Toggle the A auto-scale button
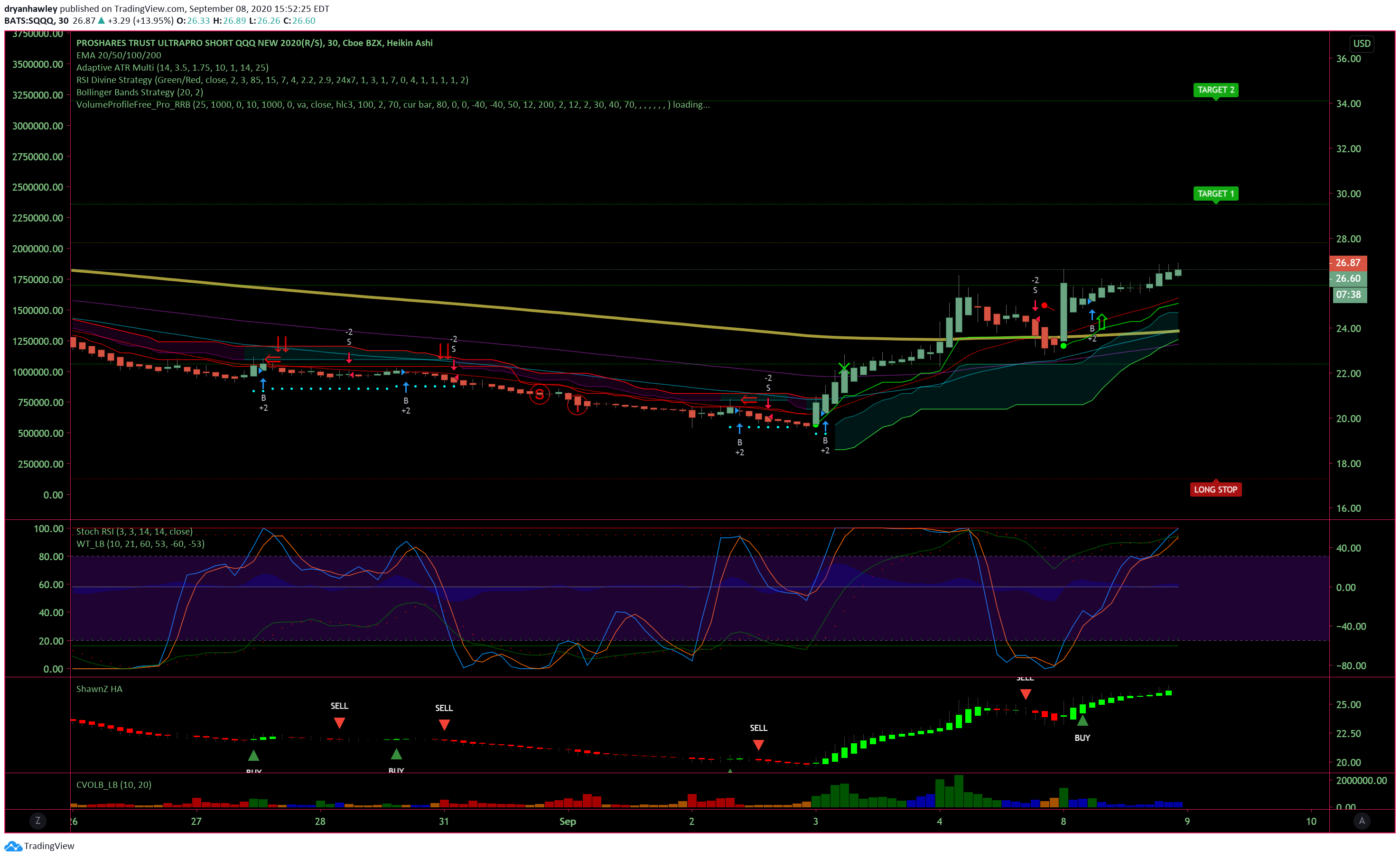 pos(1362,821)
